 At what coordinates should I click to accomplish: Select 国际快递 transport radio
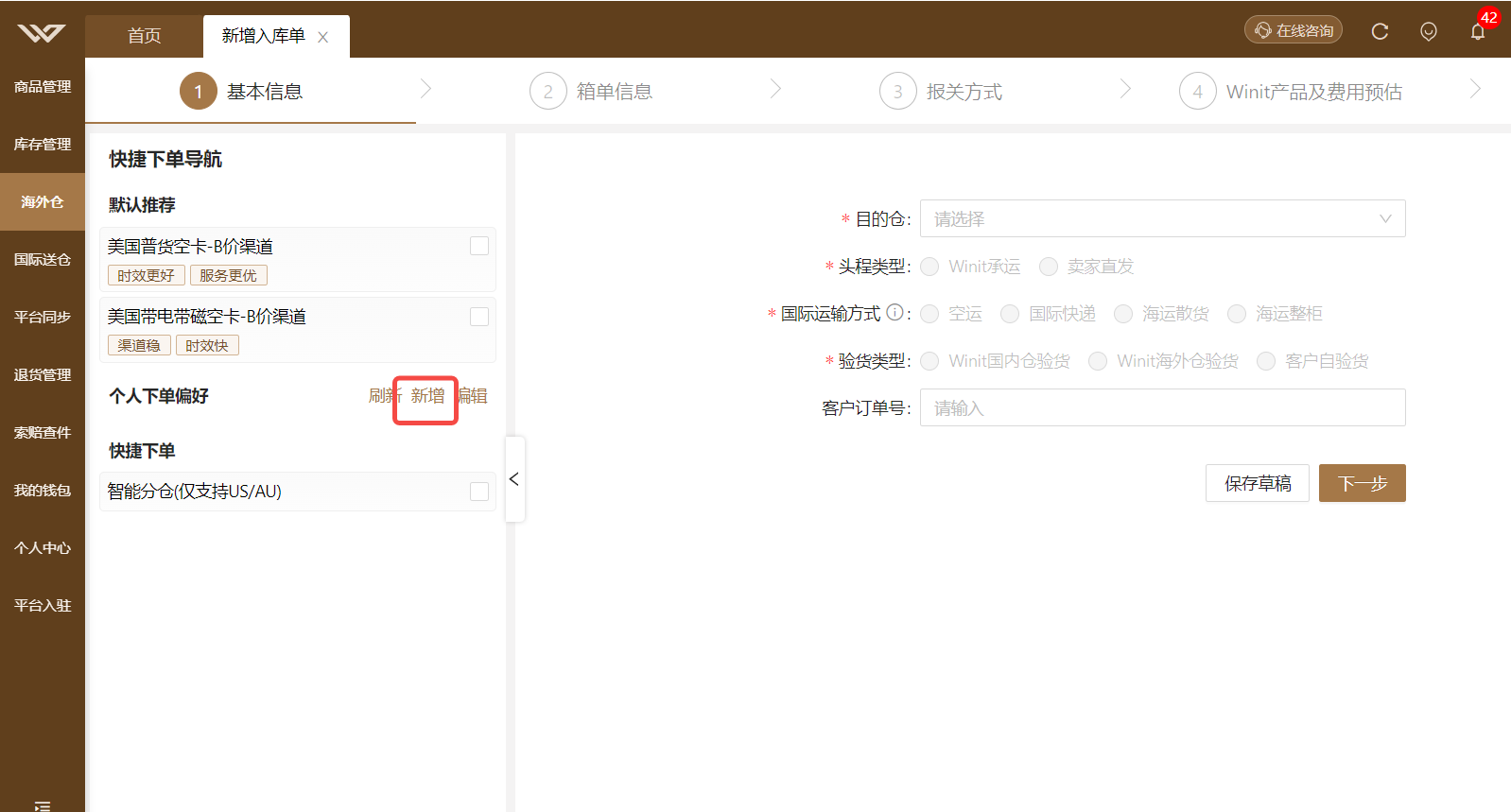[1010, 314]
